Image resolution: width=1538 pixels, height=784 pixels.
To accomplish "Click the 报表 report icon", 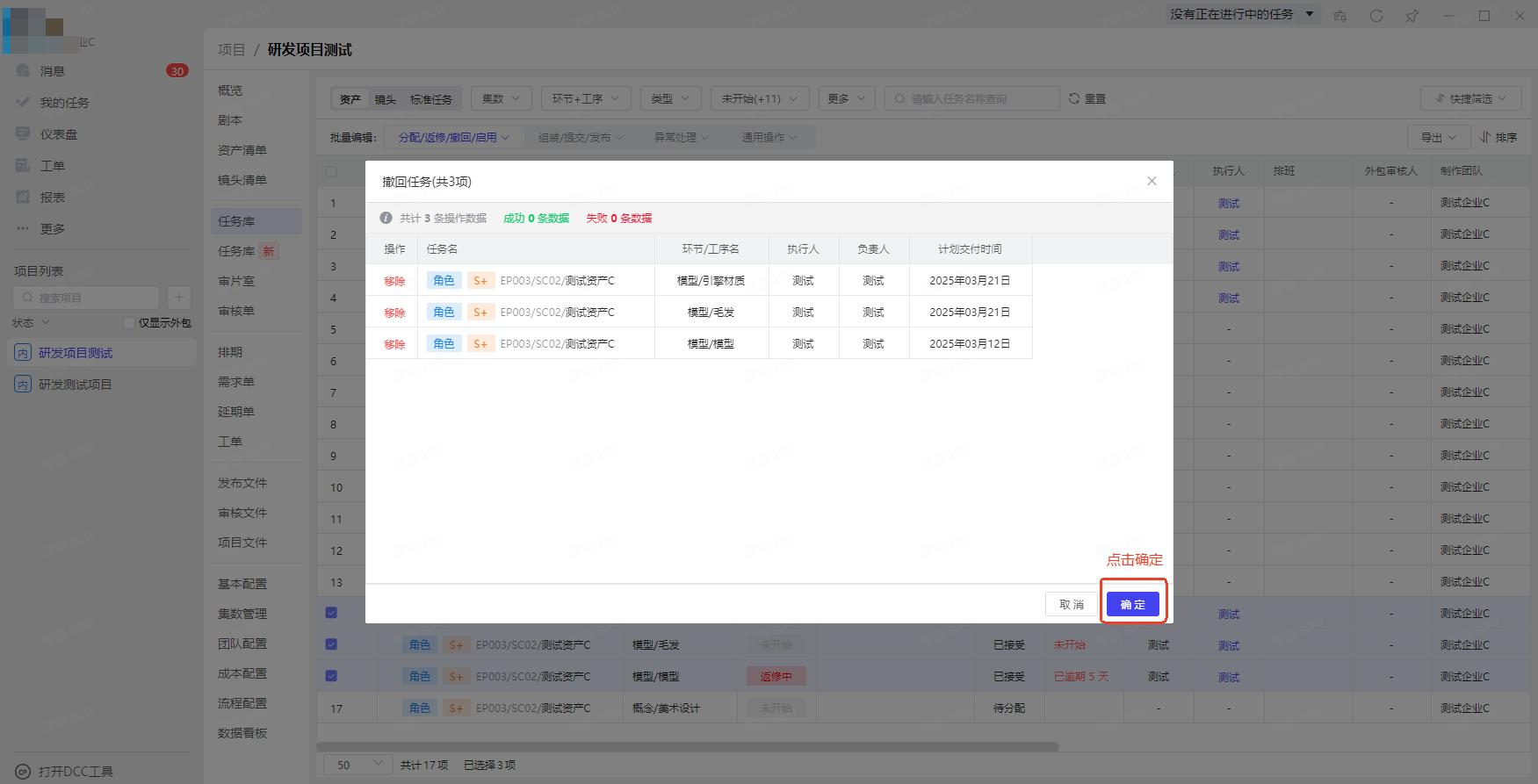I will coord(23,197).
